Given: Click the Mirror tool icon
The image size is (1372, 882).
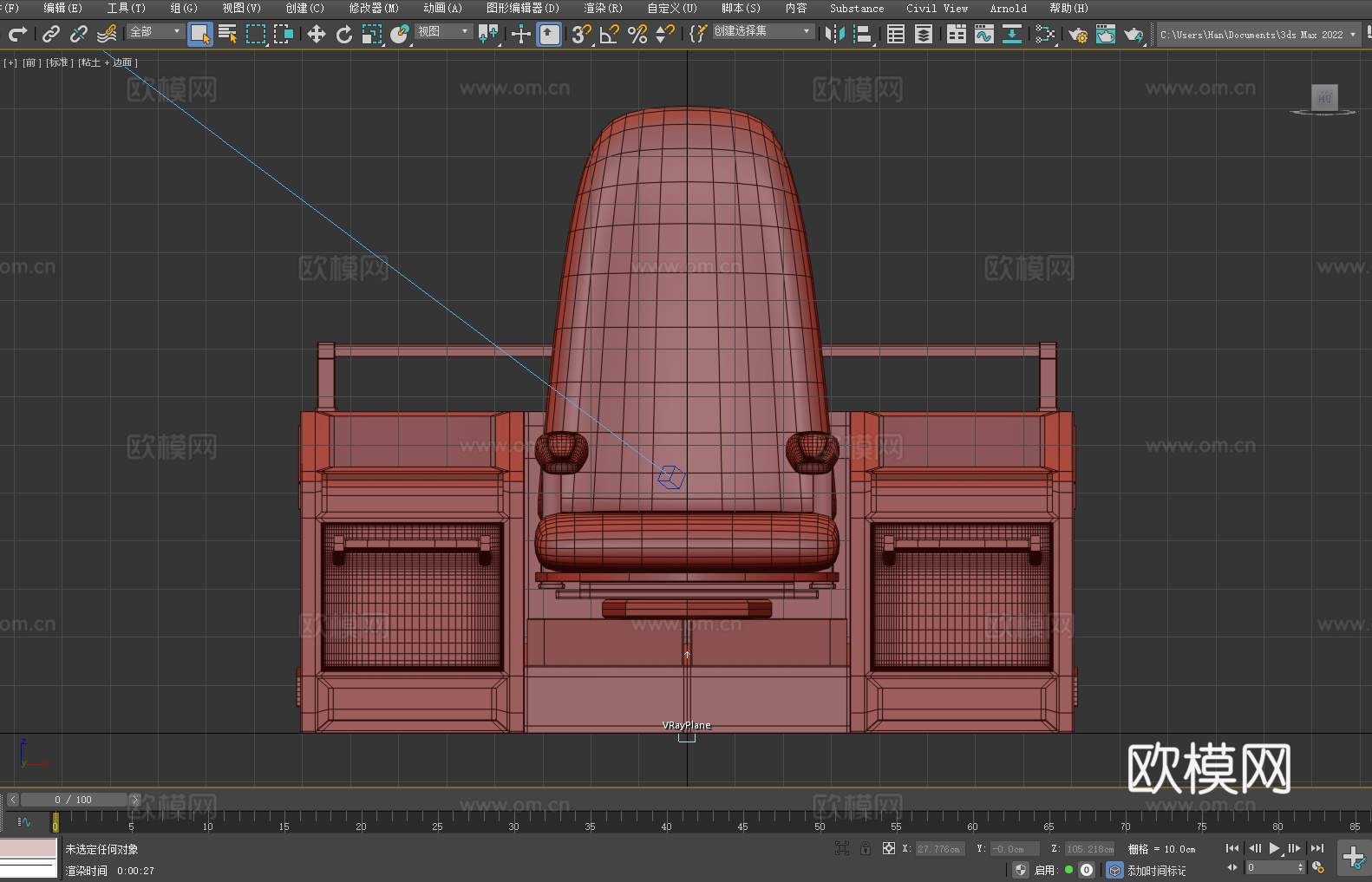Looking at the screenshot, I should pos(835,34).
